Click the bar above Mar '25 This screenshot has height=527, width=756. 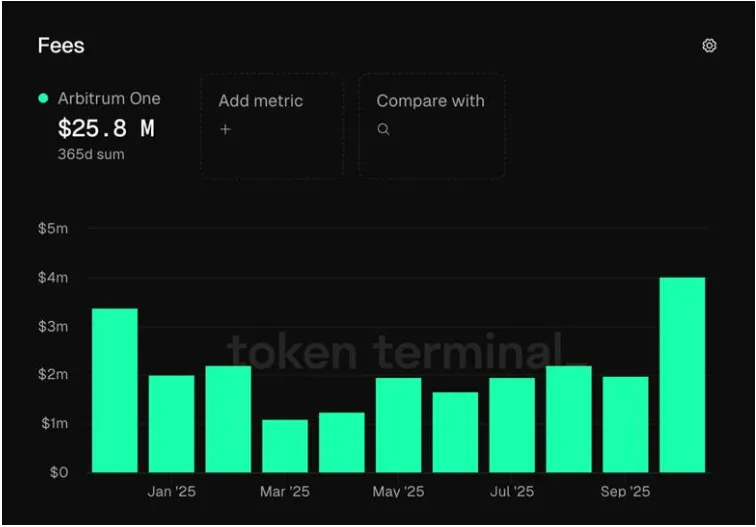pyautogui.click(x=285, y=445)
